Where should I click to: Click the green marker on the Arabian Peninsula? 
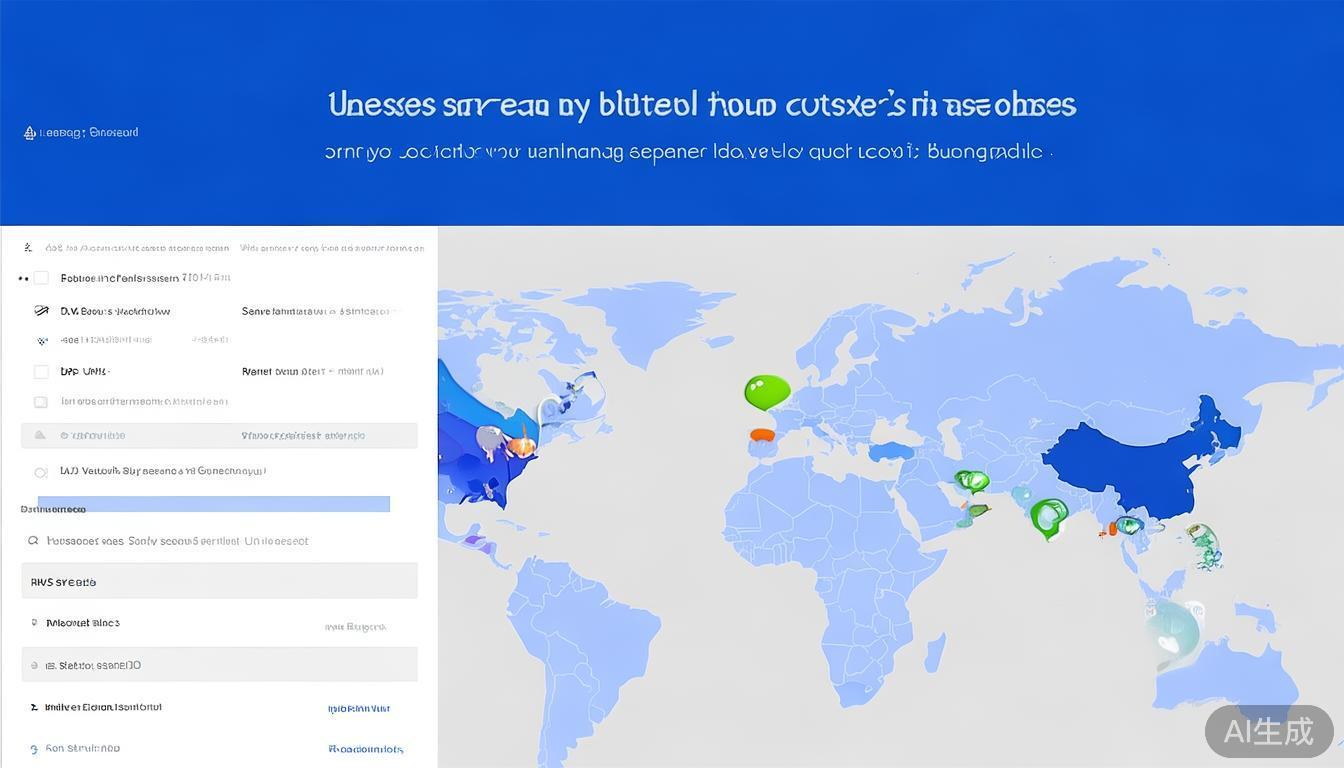pos(971,481)
